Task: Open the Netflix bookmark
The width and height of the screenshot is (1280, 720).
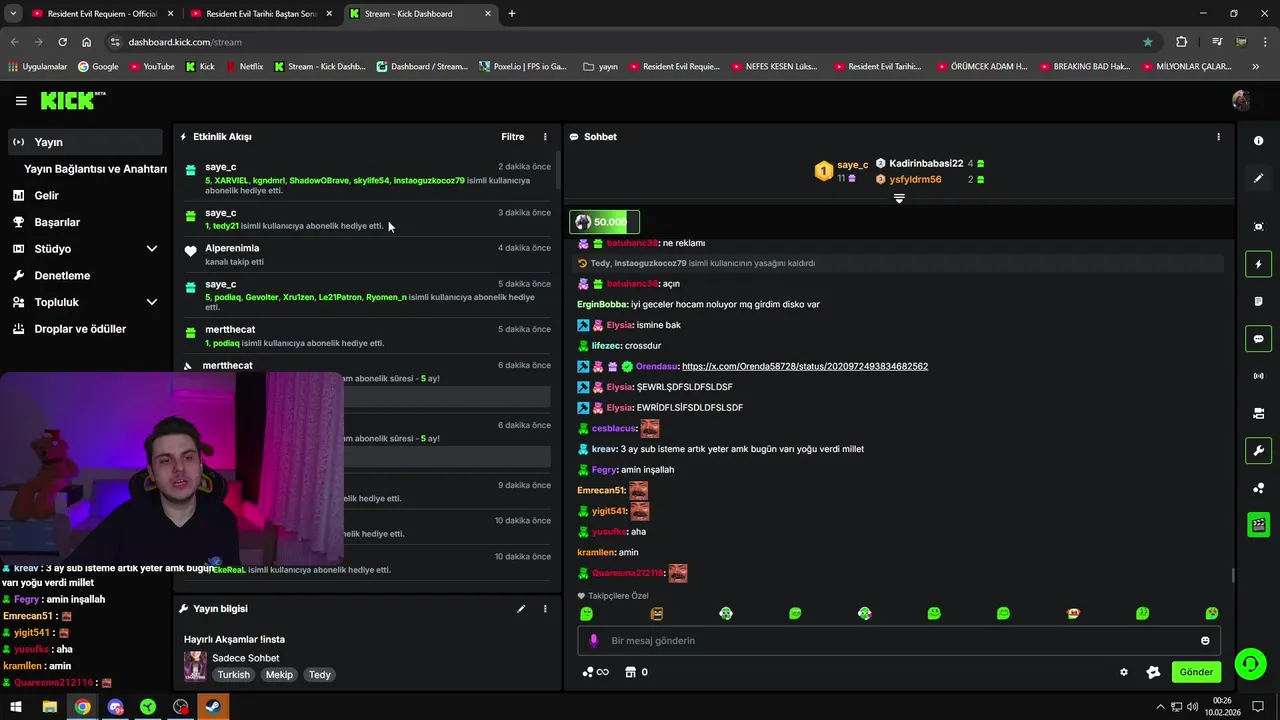Action: 244,67
